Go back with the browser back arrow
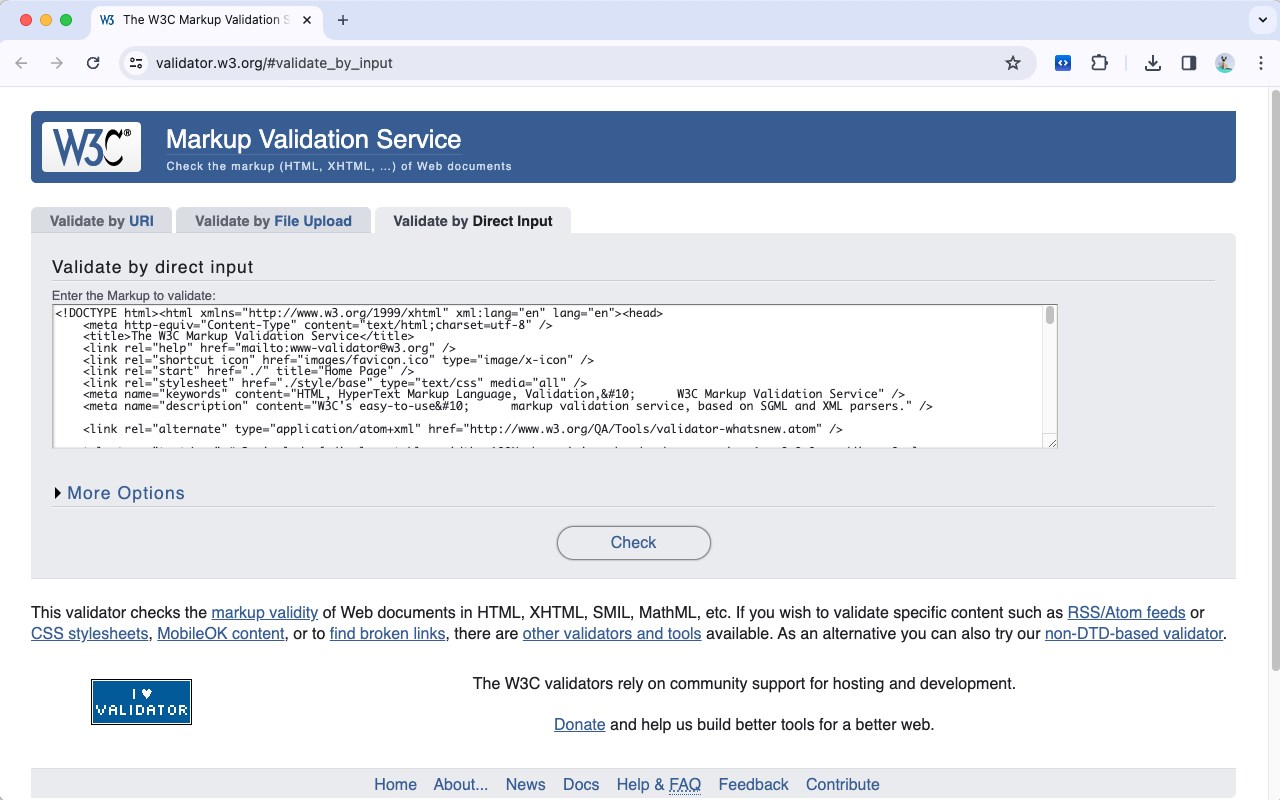1280x800 pixels. click(21, 63)
